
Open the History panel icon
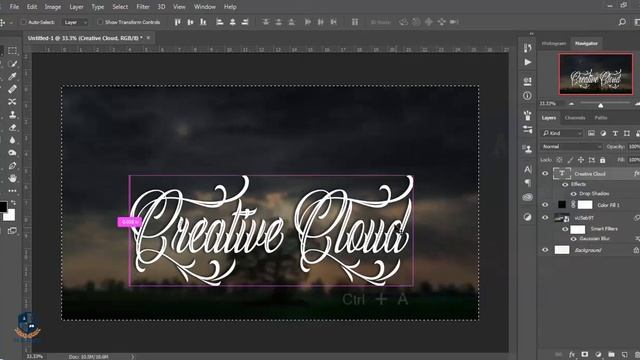527,48
